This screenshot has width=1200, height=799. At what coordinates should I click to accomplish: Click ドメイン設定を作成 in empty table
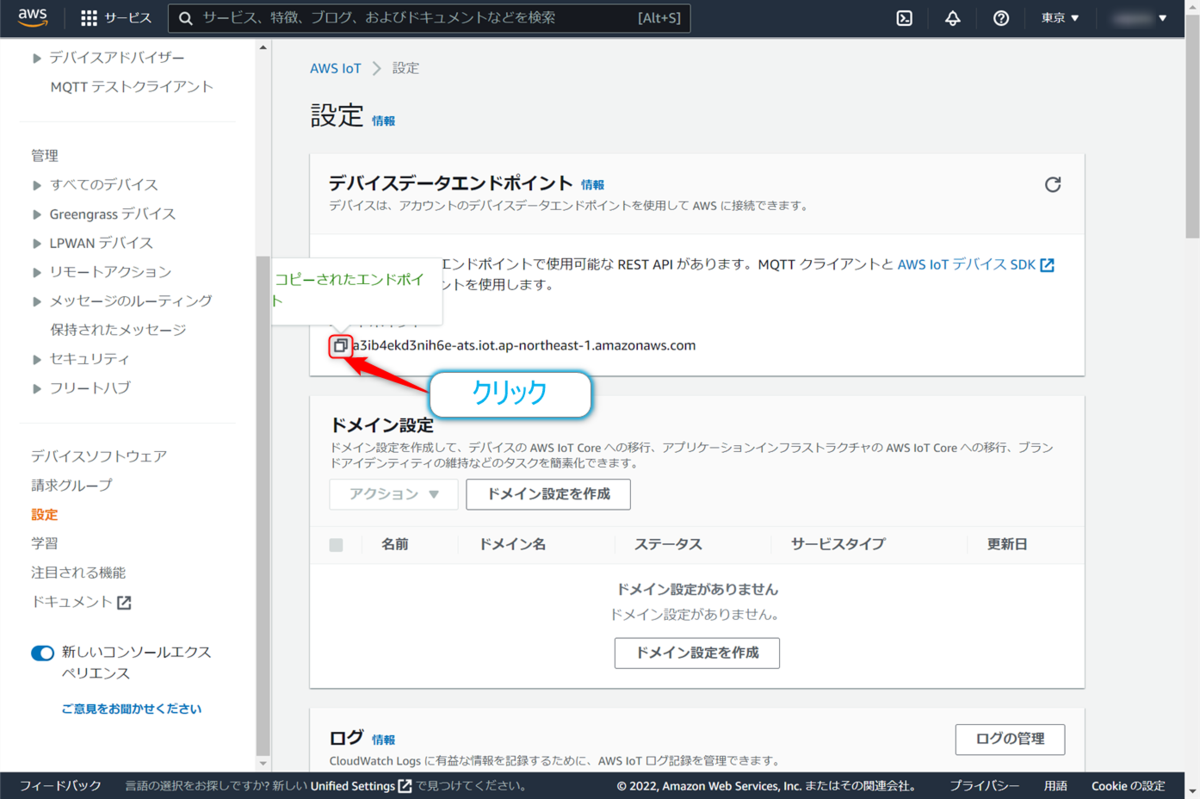(x=697, y=653)
